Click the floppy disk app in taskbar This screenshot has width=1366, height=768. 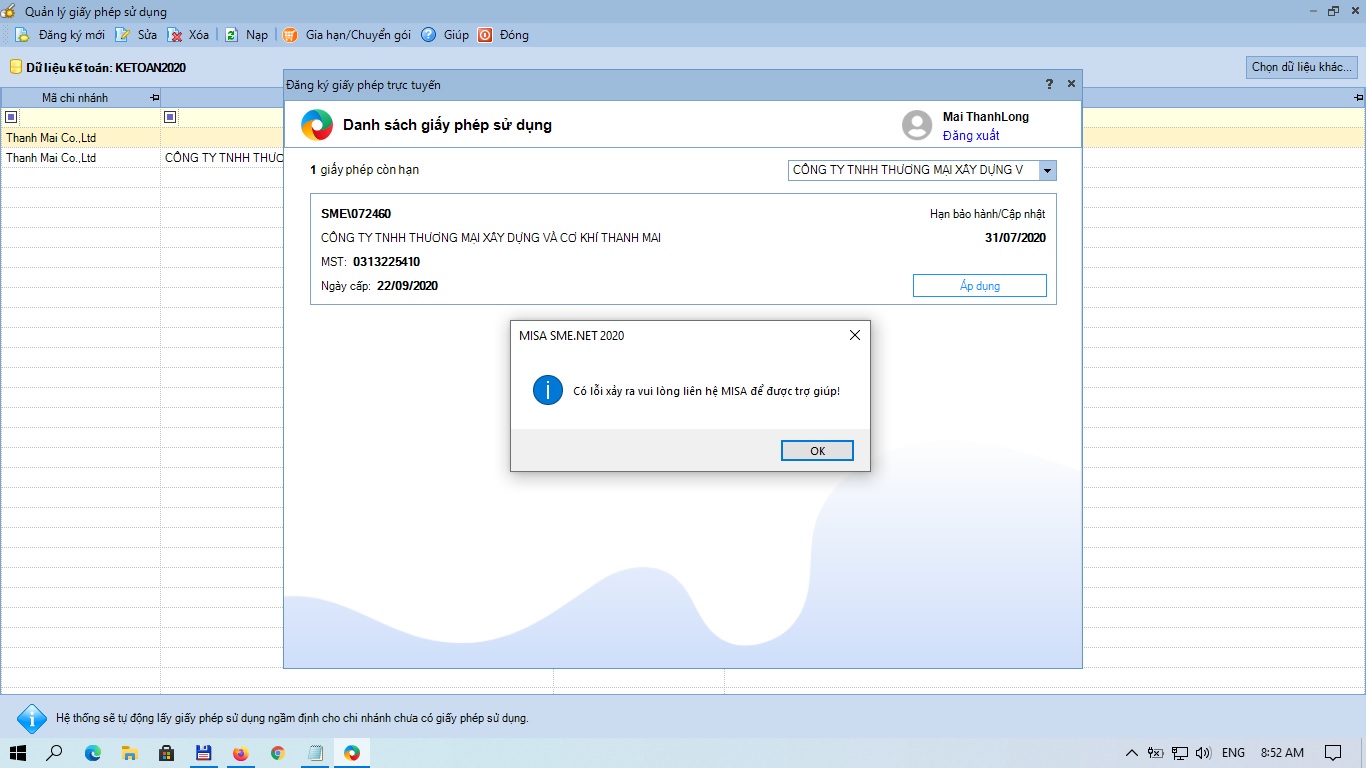203,753
